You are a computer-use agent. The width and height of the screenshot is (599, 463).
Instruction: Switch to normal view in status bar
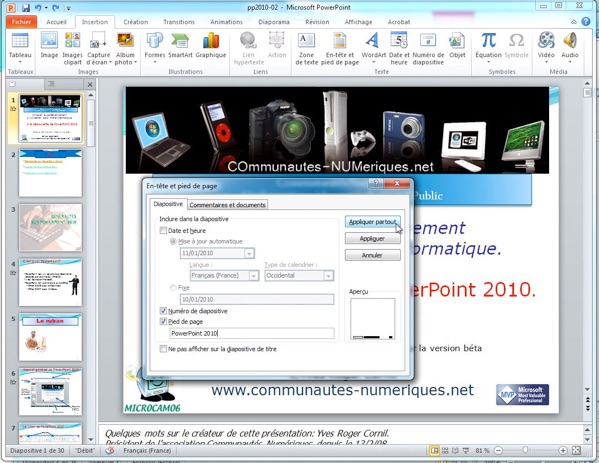pyautogui.click(x=434, y=451)
